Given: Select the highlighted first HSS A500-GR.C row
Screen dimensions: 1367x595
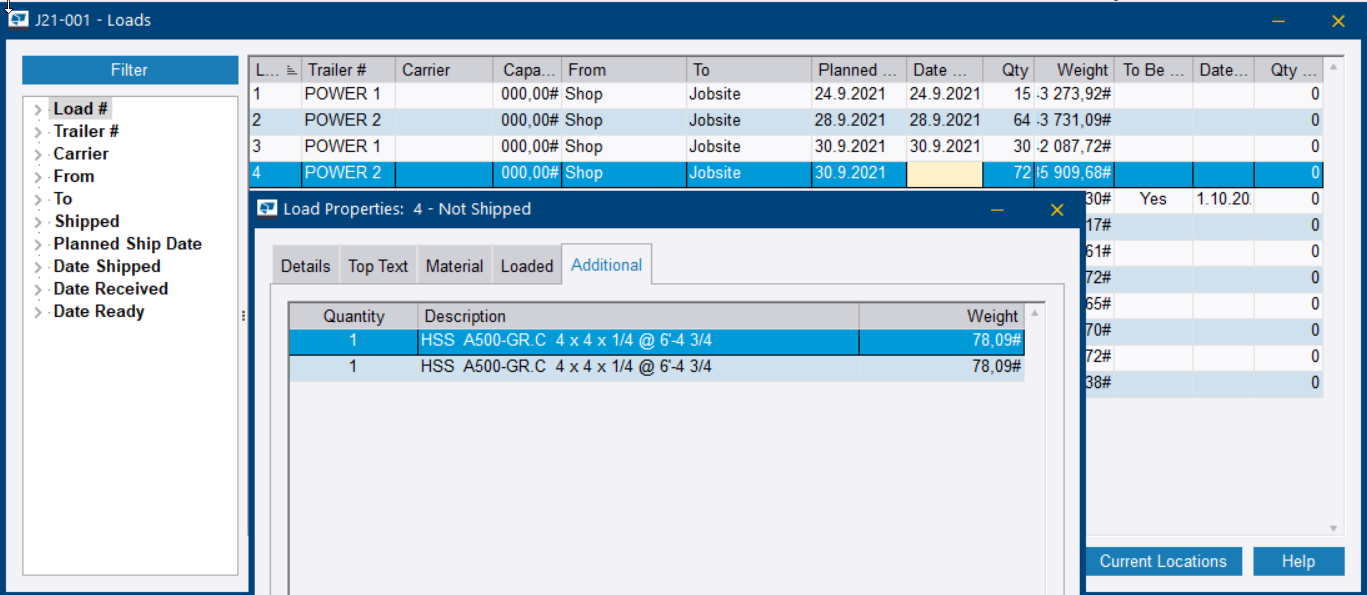Looking at the screenshot, I should pos(656,341).
